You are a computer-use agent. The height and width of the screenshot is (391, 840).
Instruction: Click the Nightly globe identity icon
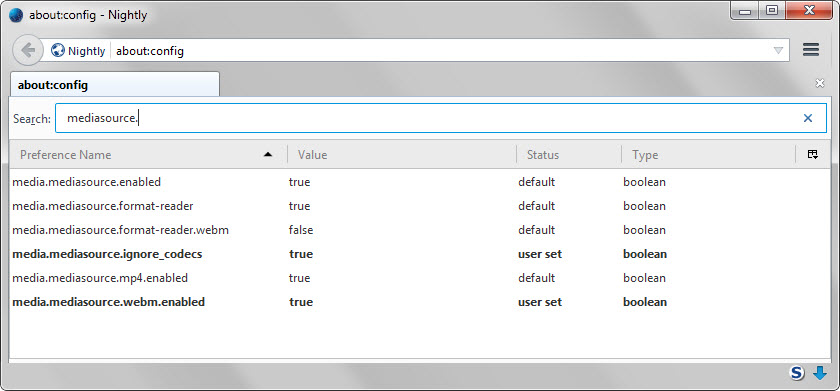point(57,51)
